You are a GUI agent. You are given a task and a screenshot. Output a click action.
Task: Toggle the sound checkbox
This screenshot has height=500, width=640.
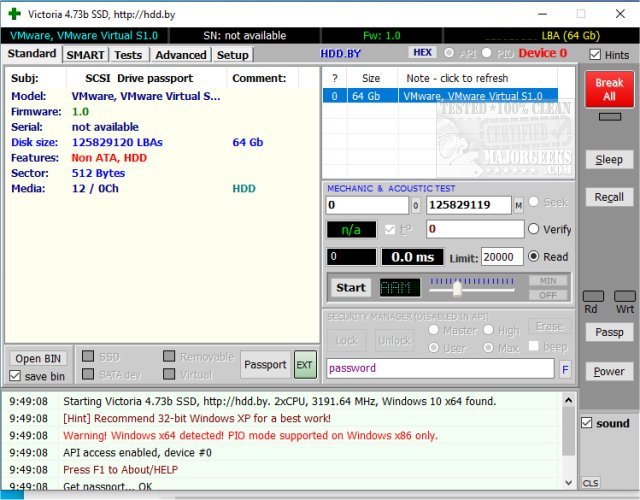587,423
